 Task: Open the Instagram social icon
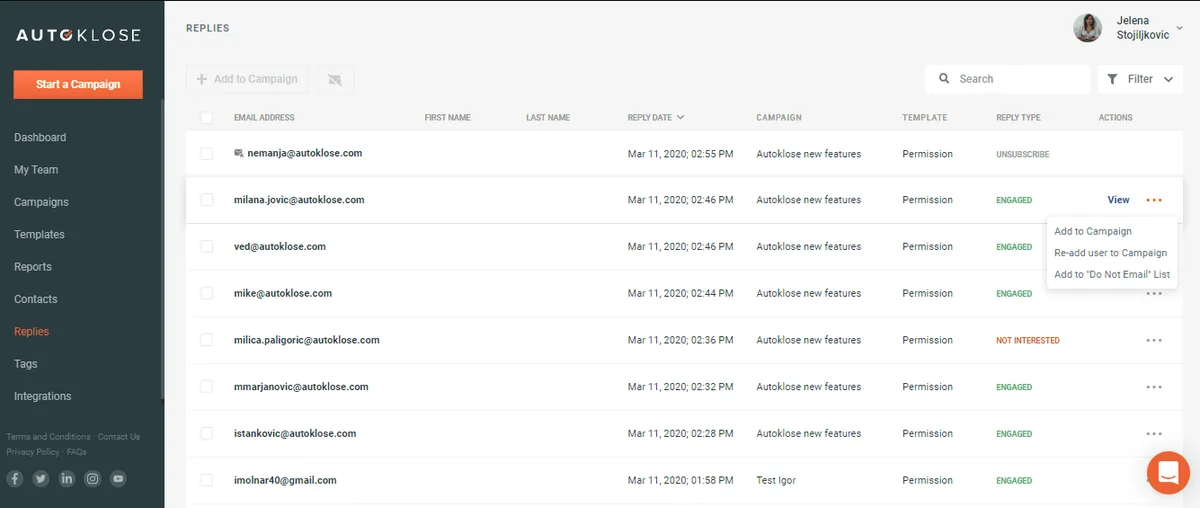pyautogui.click(x=93, y=479)
